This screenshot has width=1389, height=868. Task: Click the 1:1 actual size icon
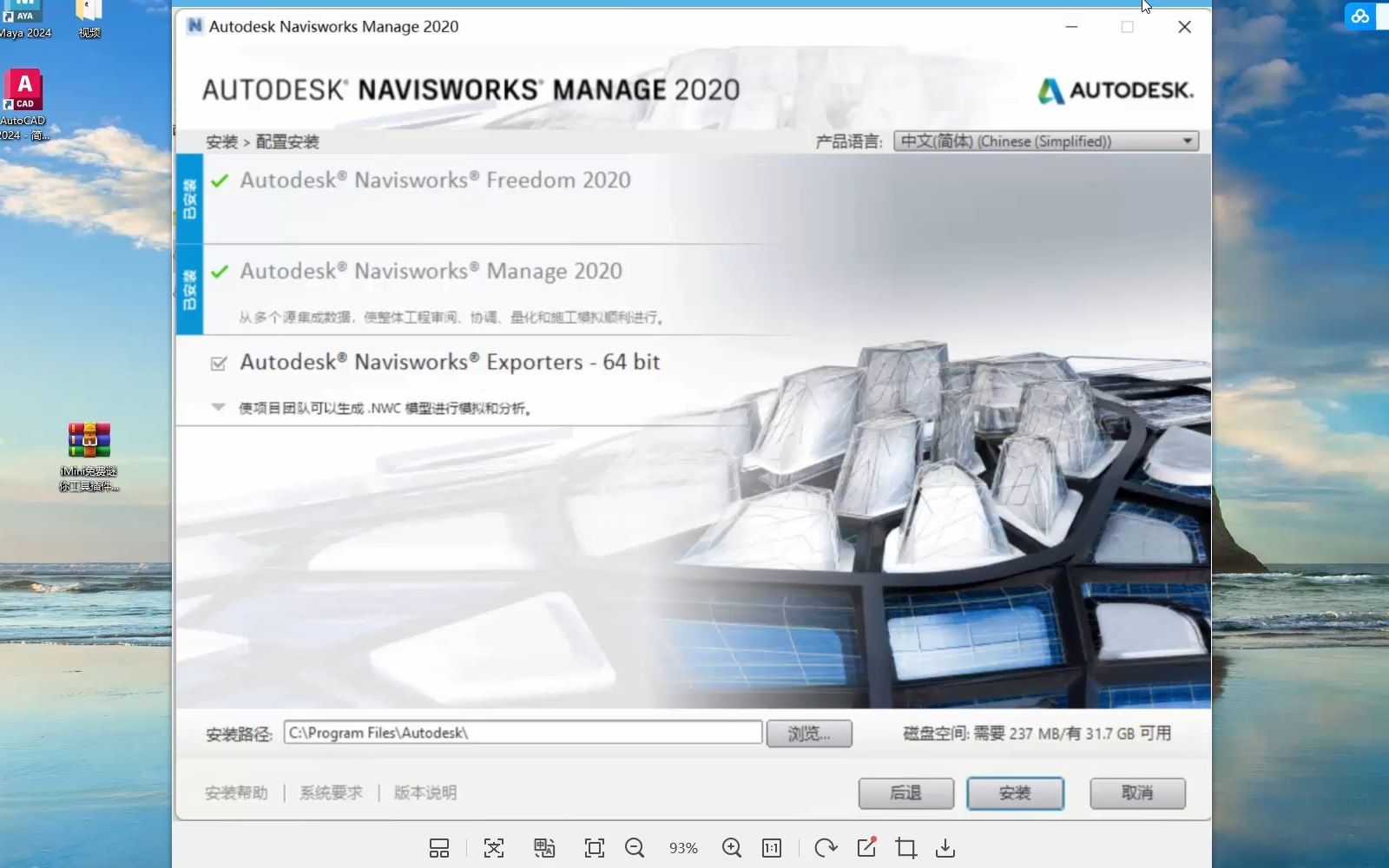point(772,848)
